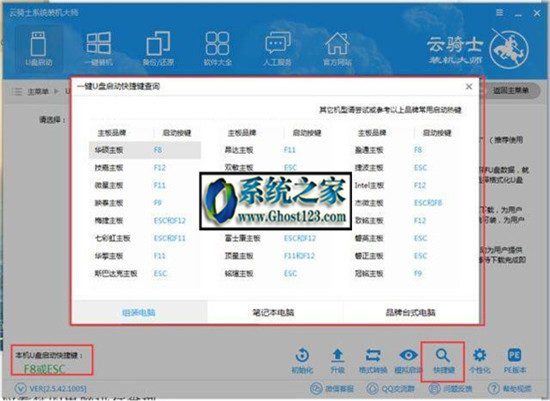Viewport: 550px width, 401px height.
Task: Click the 初始化 initialize icon
Action: tap(302, 360)
